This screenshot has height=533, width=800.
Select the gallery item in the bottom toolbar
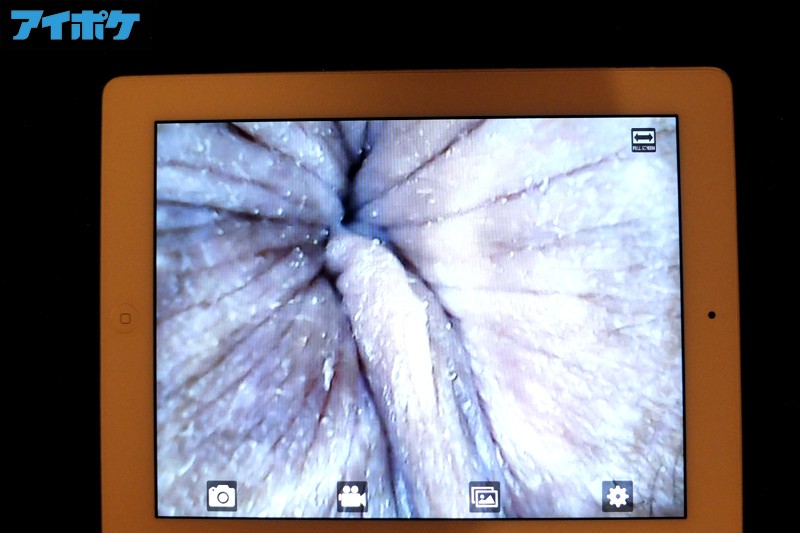[485, 495]
